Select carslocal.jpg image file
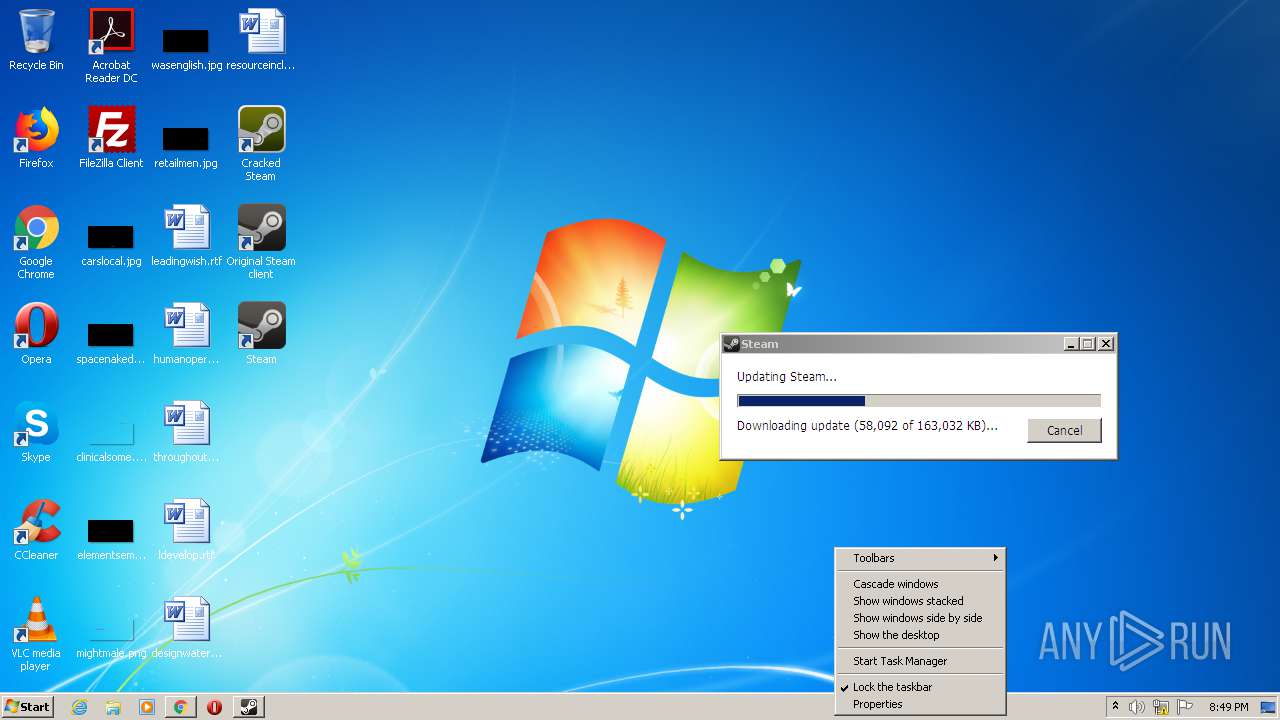This screenshot has height=720, width=1280. point(111,242)
